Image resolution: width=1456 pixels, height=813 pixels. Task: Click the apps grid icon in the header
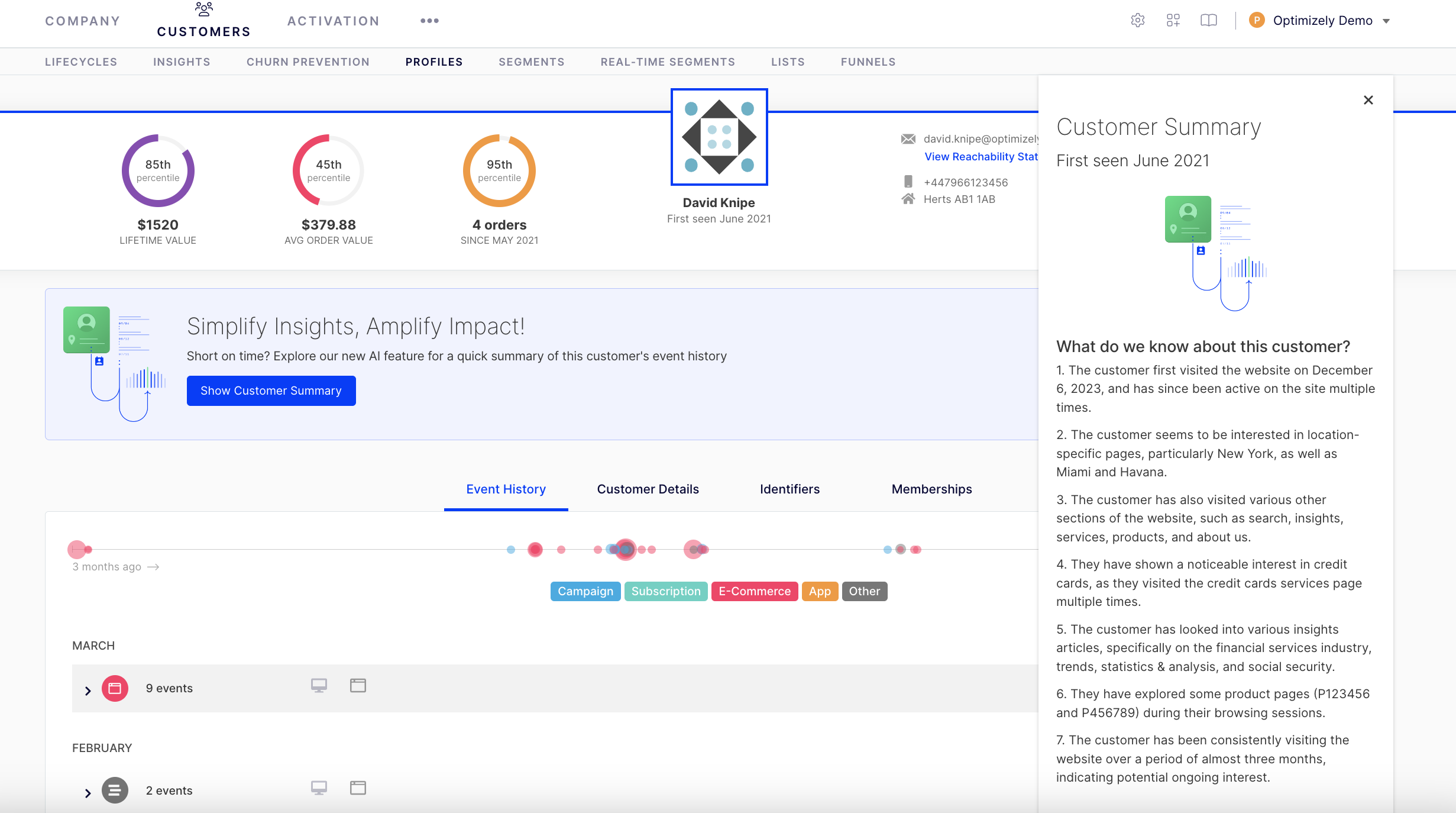tap(1172, 20)
